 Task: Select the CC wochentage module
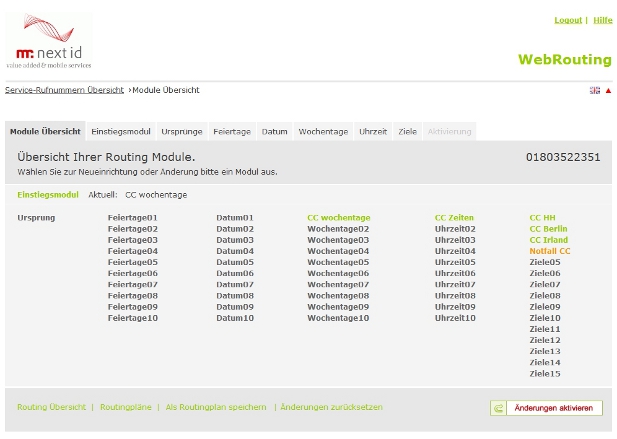pos(338,217)
